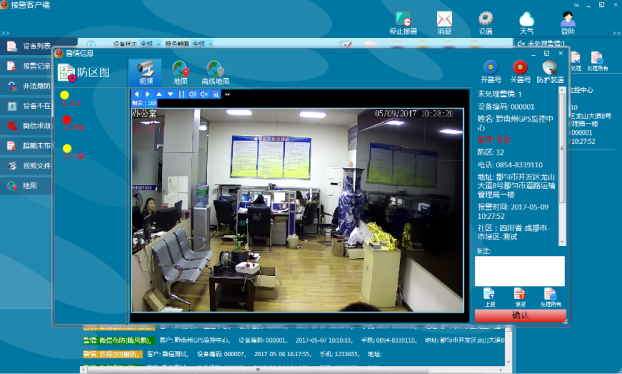
Task: Select zone 32 red alarm indicator
Action: pyautogui.click(x=67, y=119)
